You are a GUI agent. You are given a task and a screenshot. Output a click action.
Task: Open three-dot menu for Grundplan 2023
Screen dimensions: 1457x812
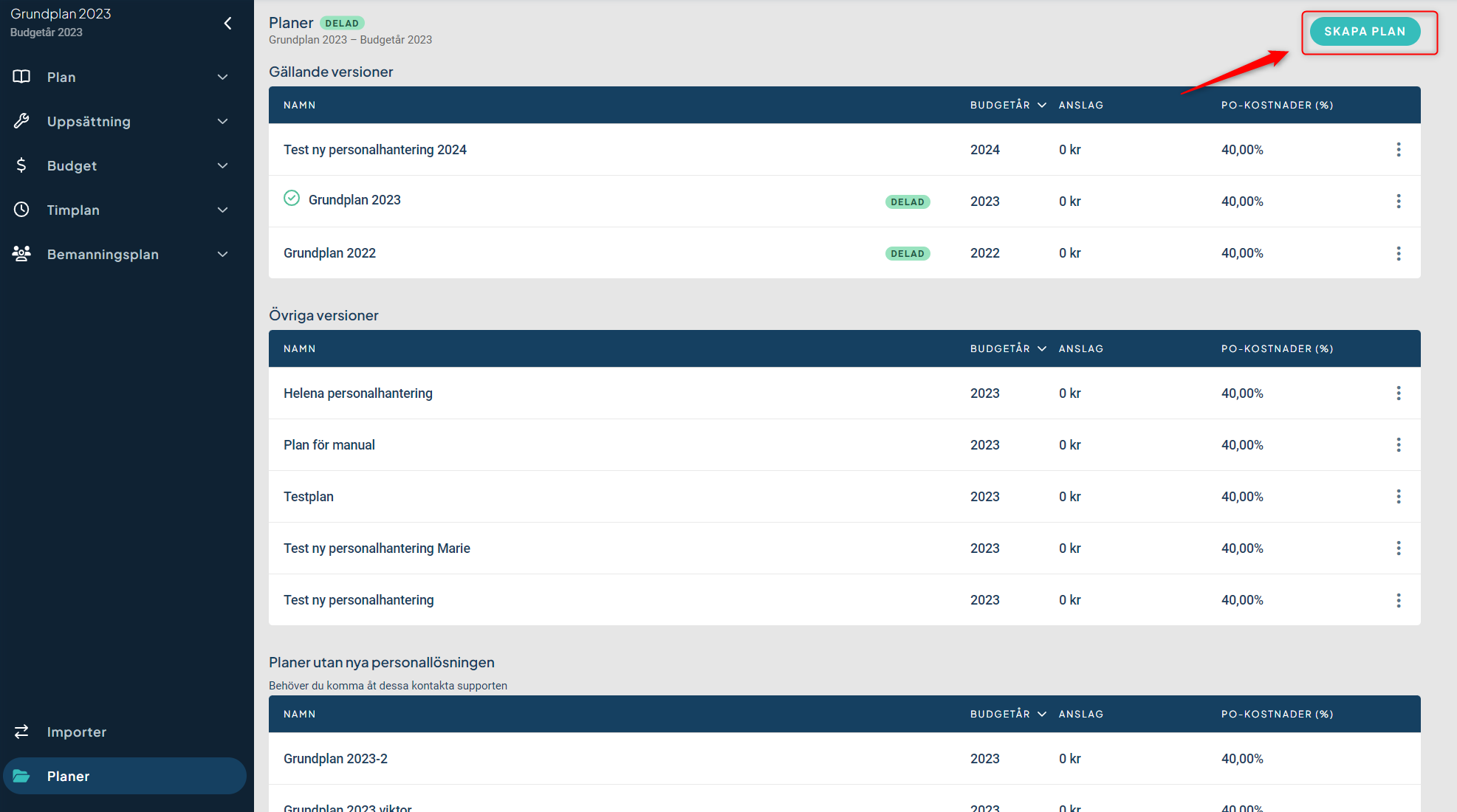1398,202
